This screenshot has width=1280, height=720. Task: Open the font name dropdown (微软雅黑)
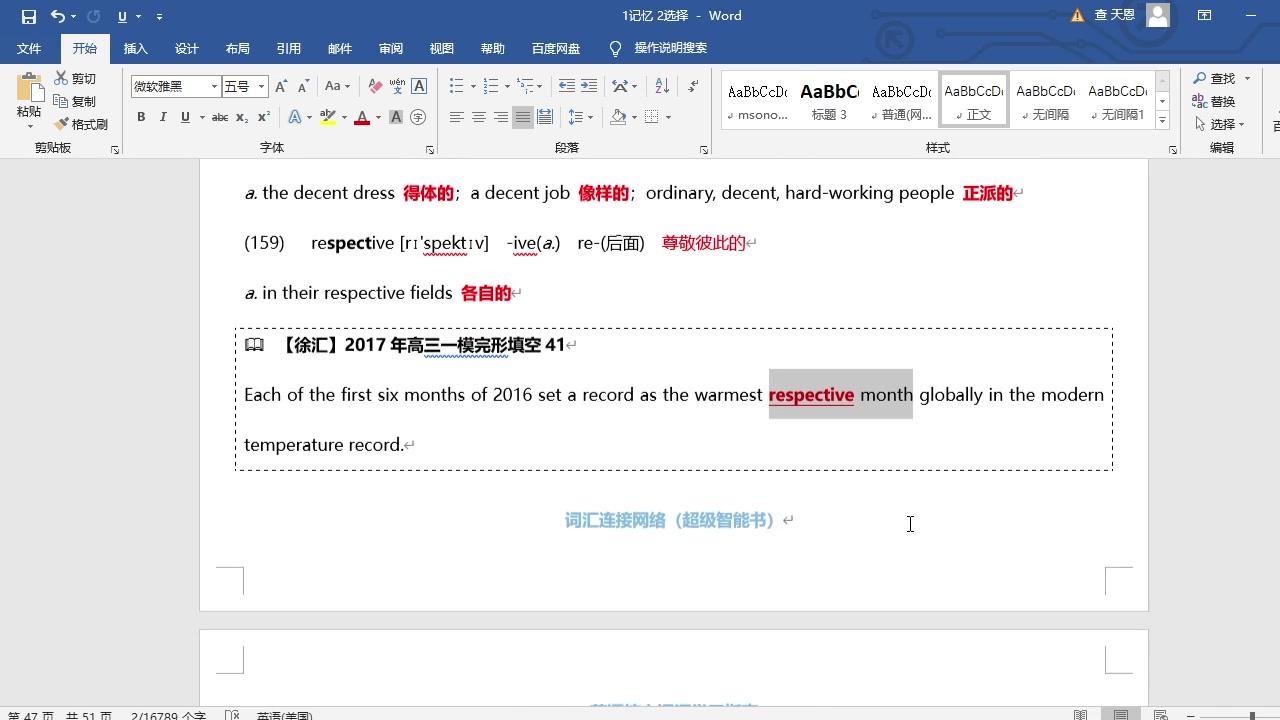[x=214, y=87]
